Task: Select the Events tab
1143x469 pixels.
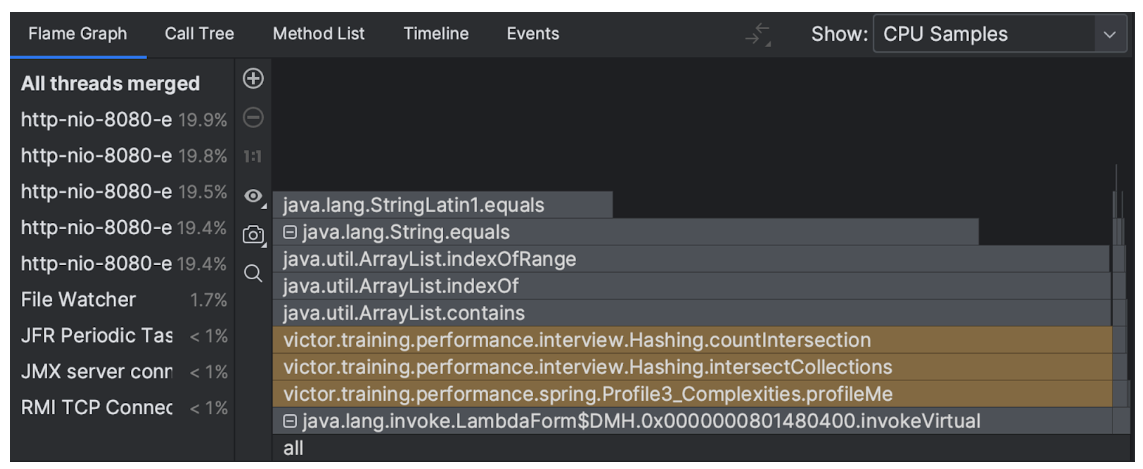Action: coord(533,34)
